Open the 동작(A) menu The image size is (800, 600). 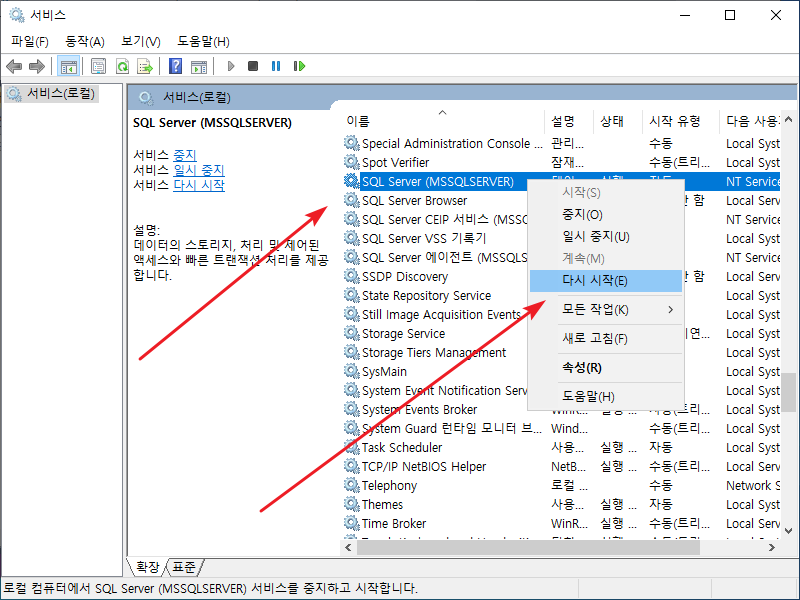tap(85, 41)
